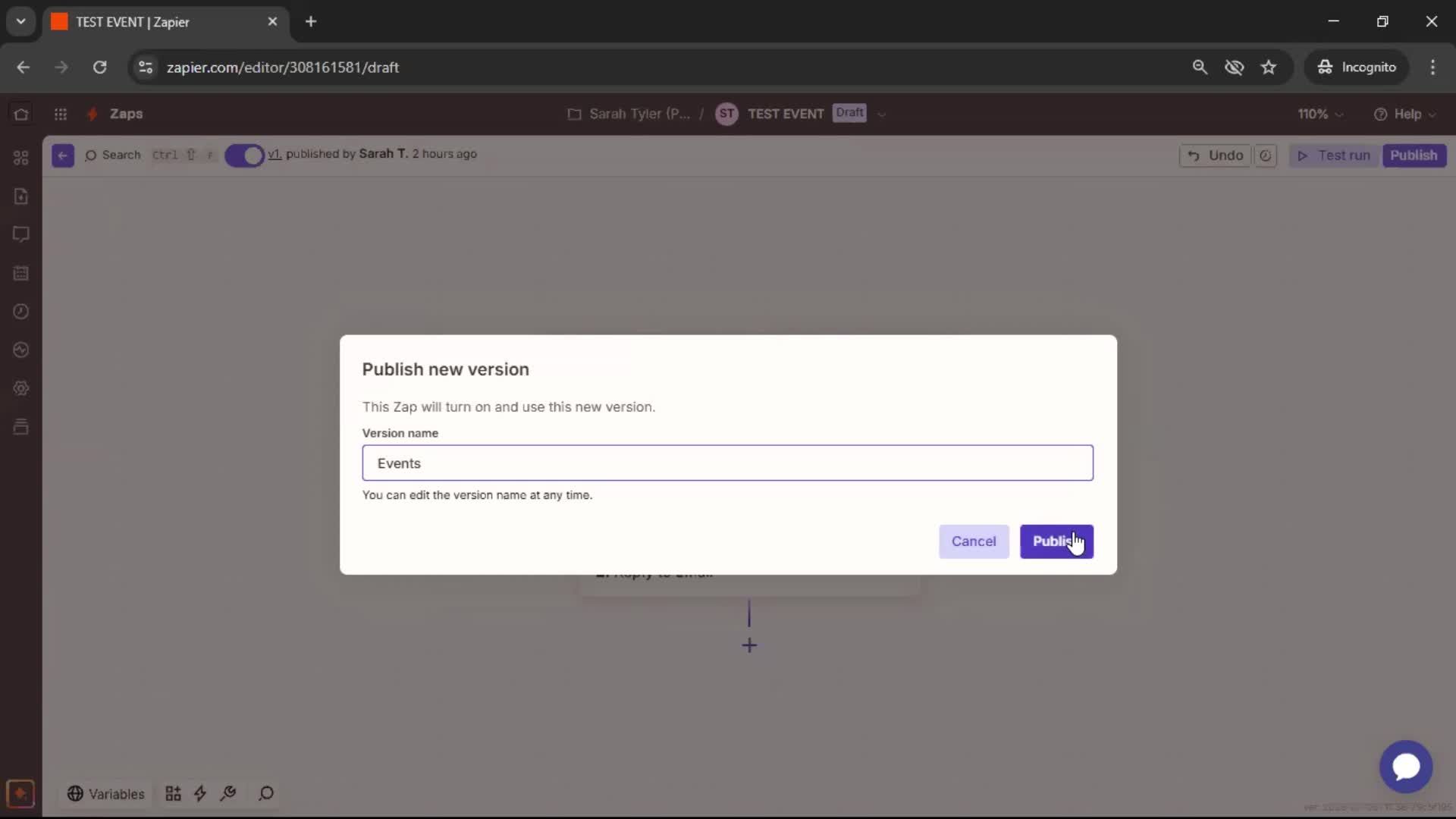The width and height of the screenshot is (1456, 819).
Task: Select the TEST EVENT | Zapier tab
Action: pyautogui.click(x=165, y=22)
